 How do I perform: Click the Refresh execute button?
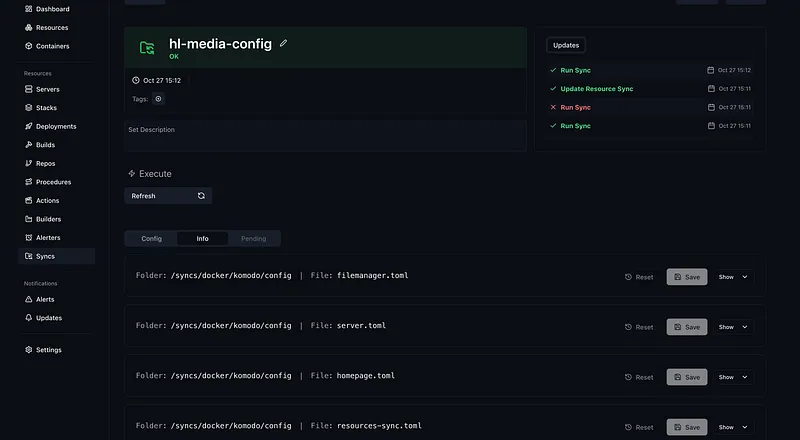pos(168,196)
